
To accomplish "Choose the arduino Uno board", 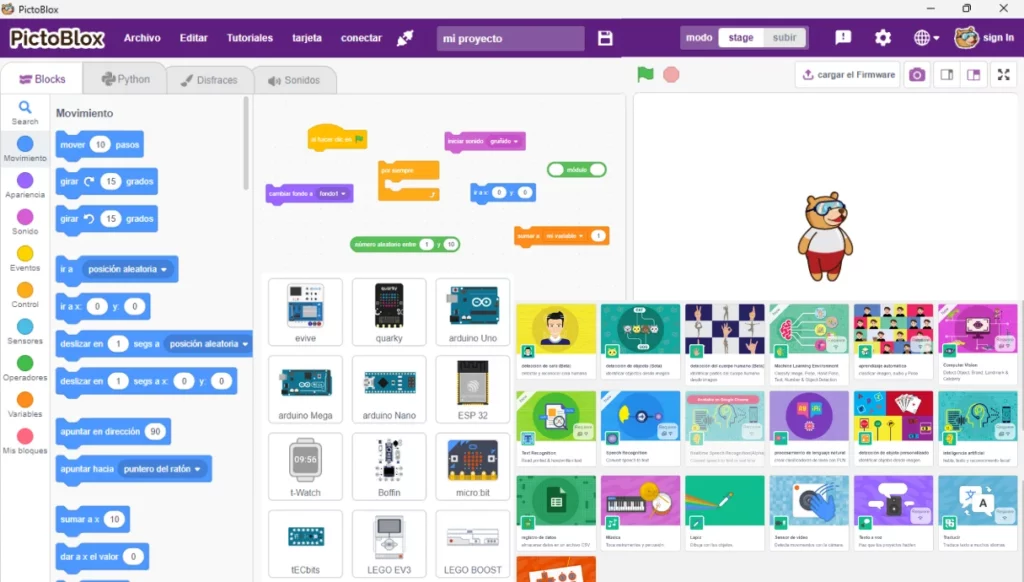I will [x=473, y=312].
